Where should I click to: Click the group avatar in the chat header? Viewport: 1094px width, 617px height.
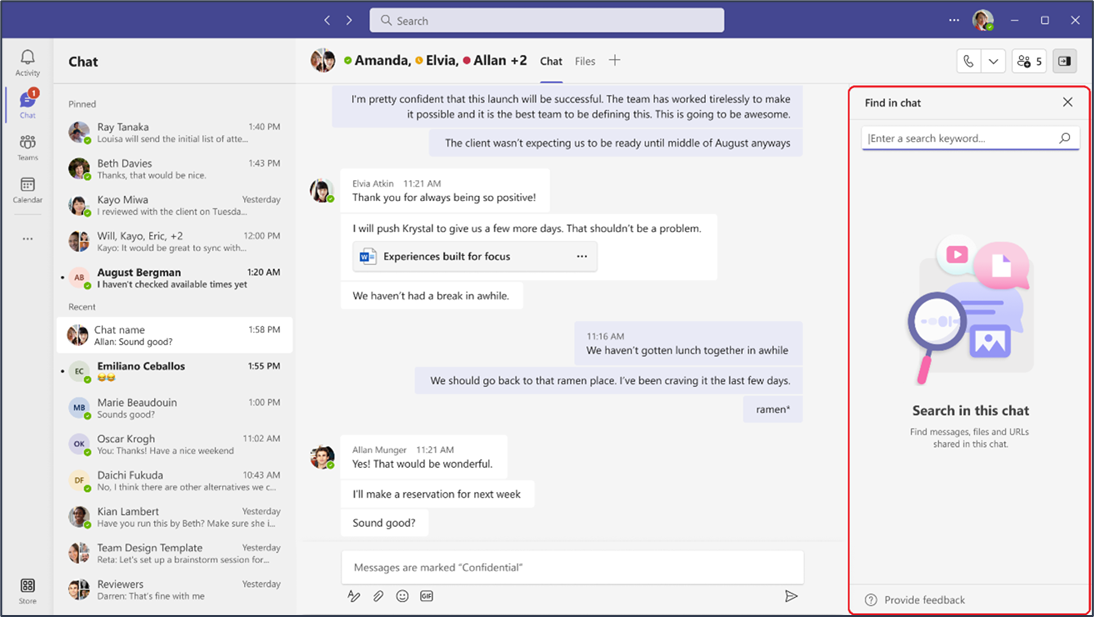[322, 61]
